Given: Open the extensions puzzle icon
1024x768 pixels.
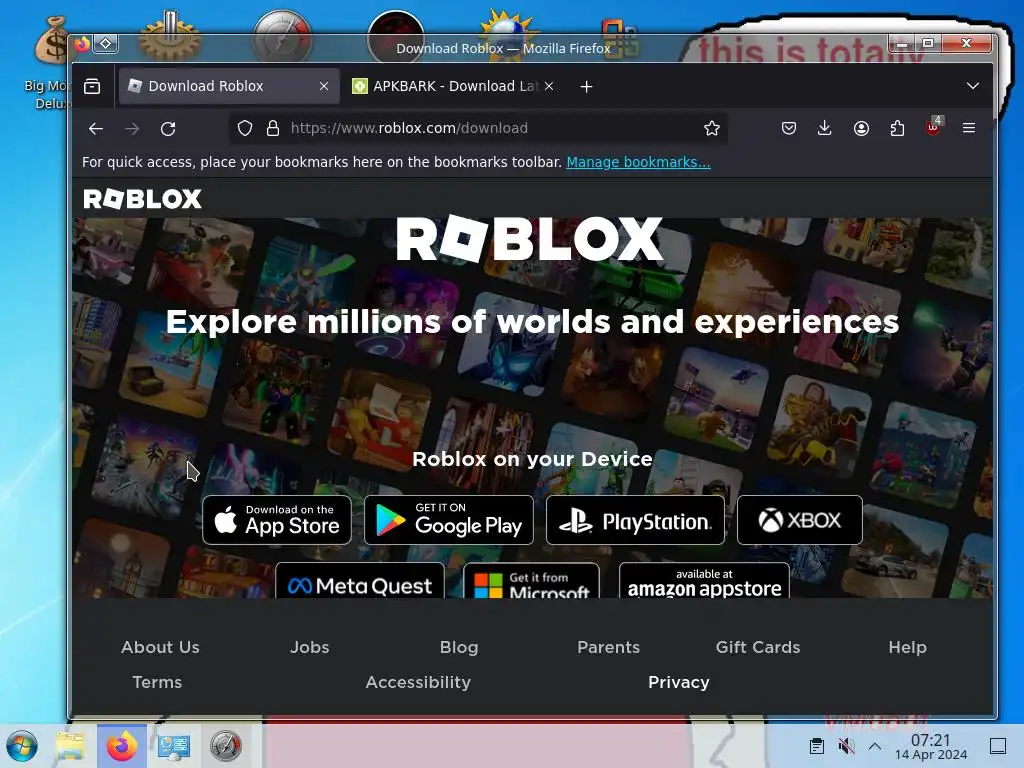Looking at the screenshot, I should (x=897, y=129).
